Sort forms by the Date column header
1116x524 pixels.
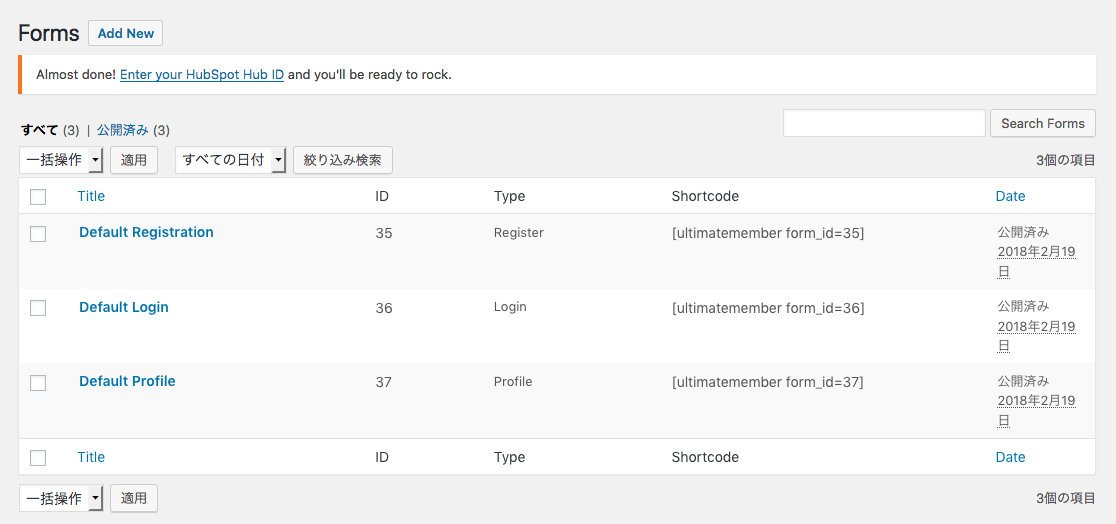pos(1010,196)
